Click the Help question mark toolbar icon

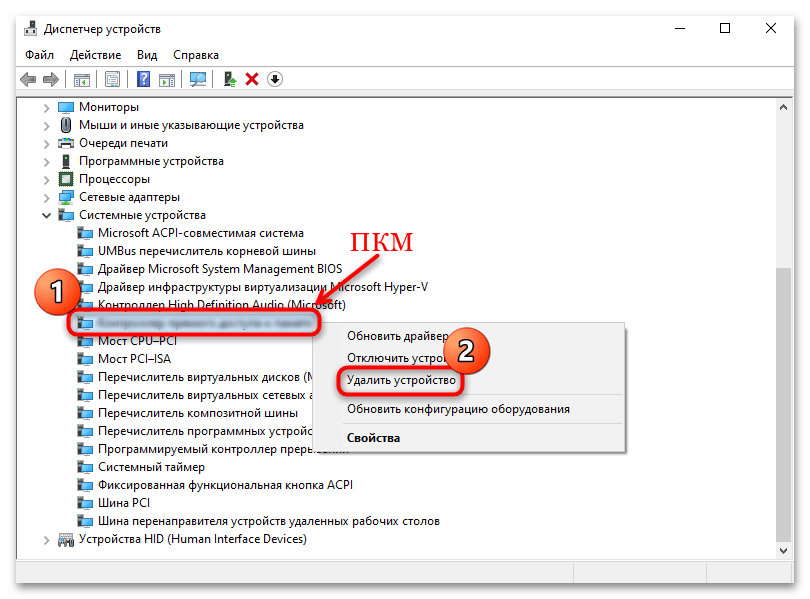point(142,79)
